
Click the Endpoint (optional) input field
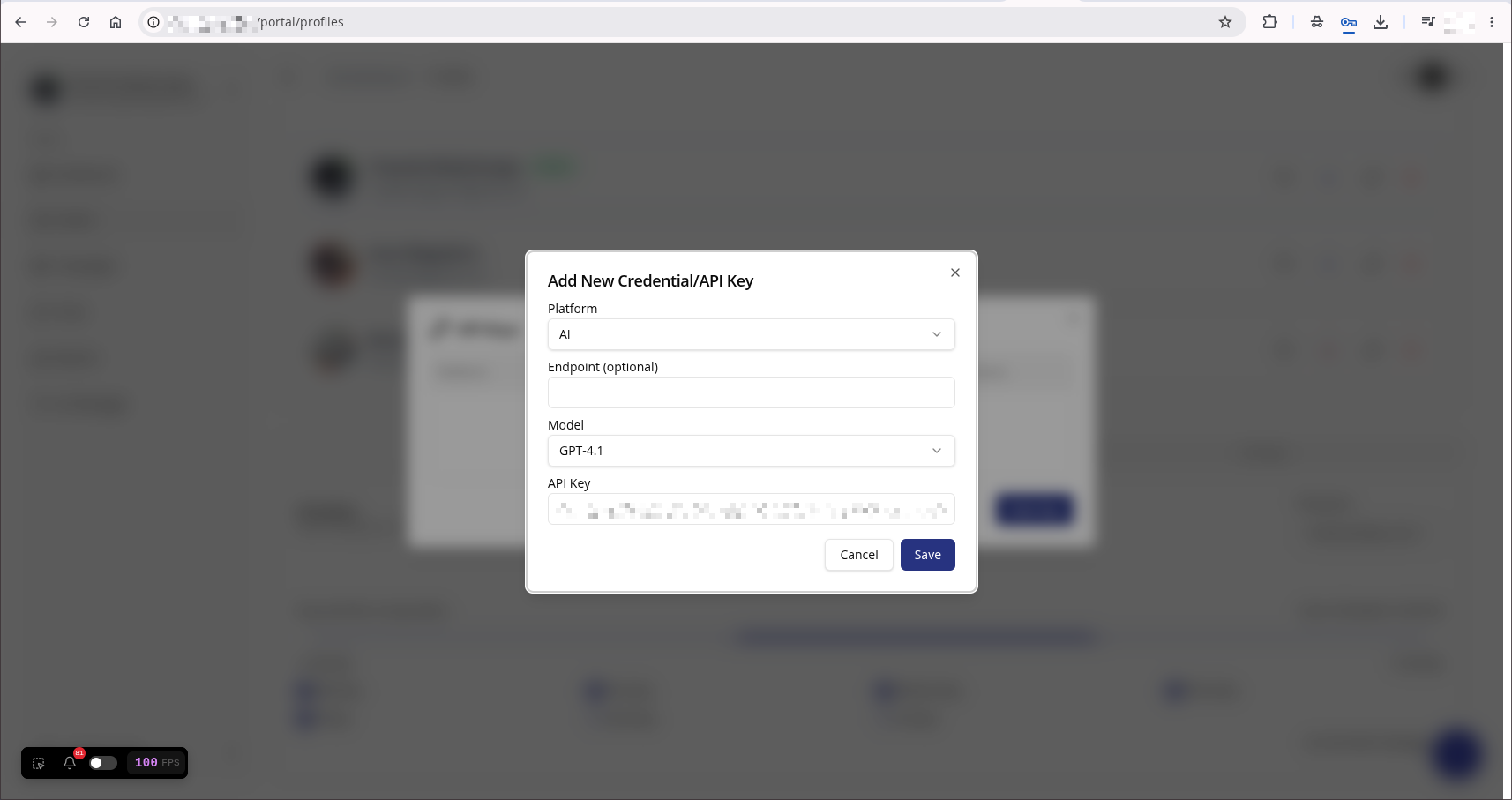point(751,393)
